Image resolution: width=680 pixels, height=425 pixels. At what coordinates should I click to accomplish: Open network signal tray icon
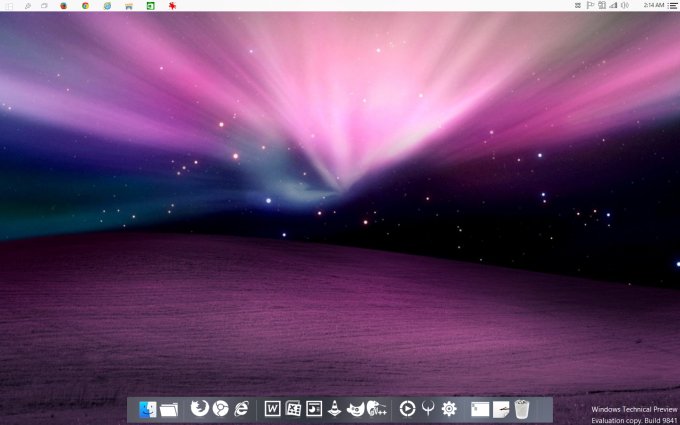[613, 5]
